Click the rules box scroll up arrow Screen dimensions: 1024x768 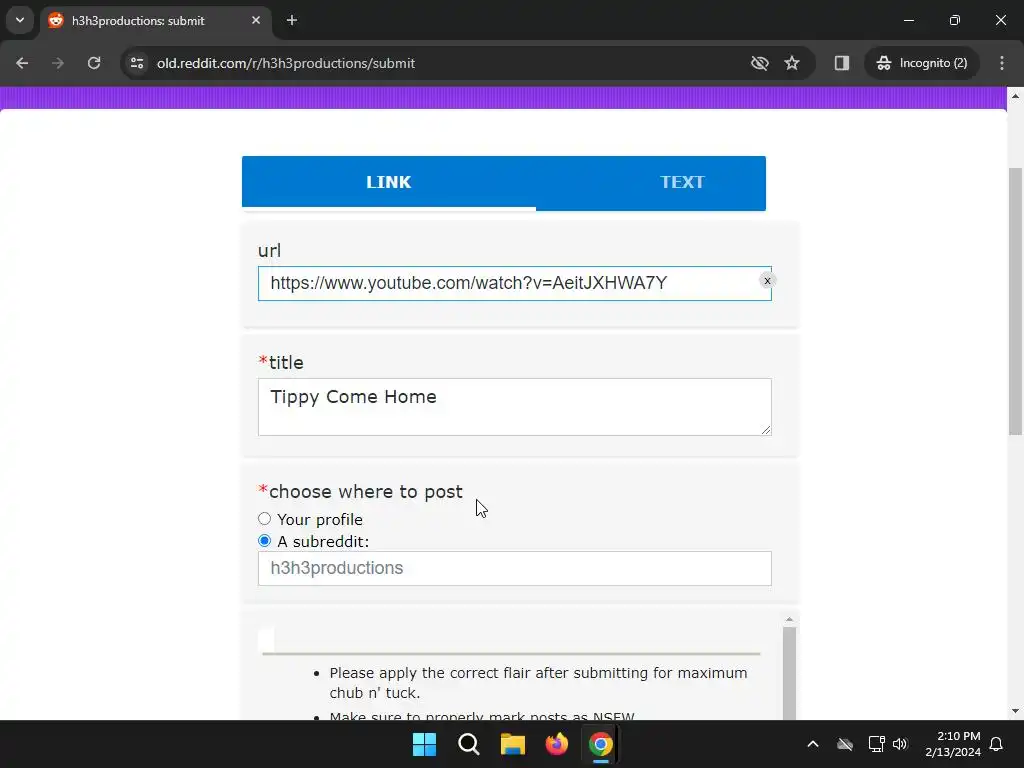[789, 619]
